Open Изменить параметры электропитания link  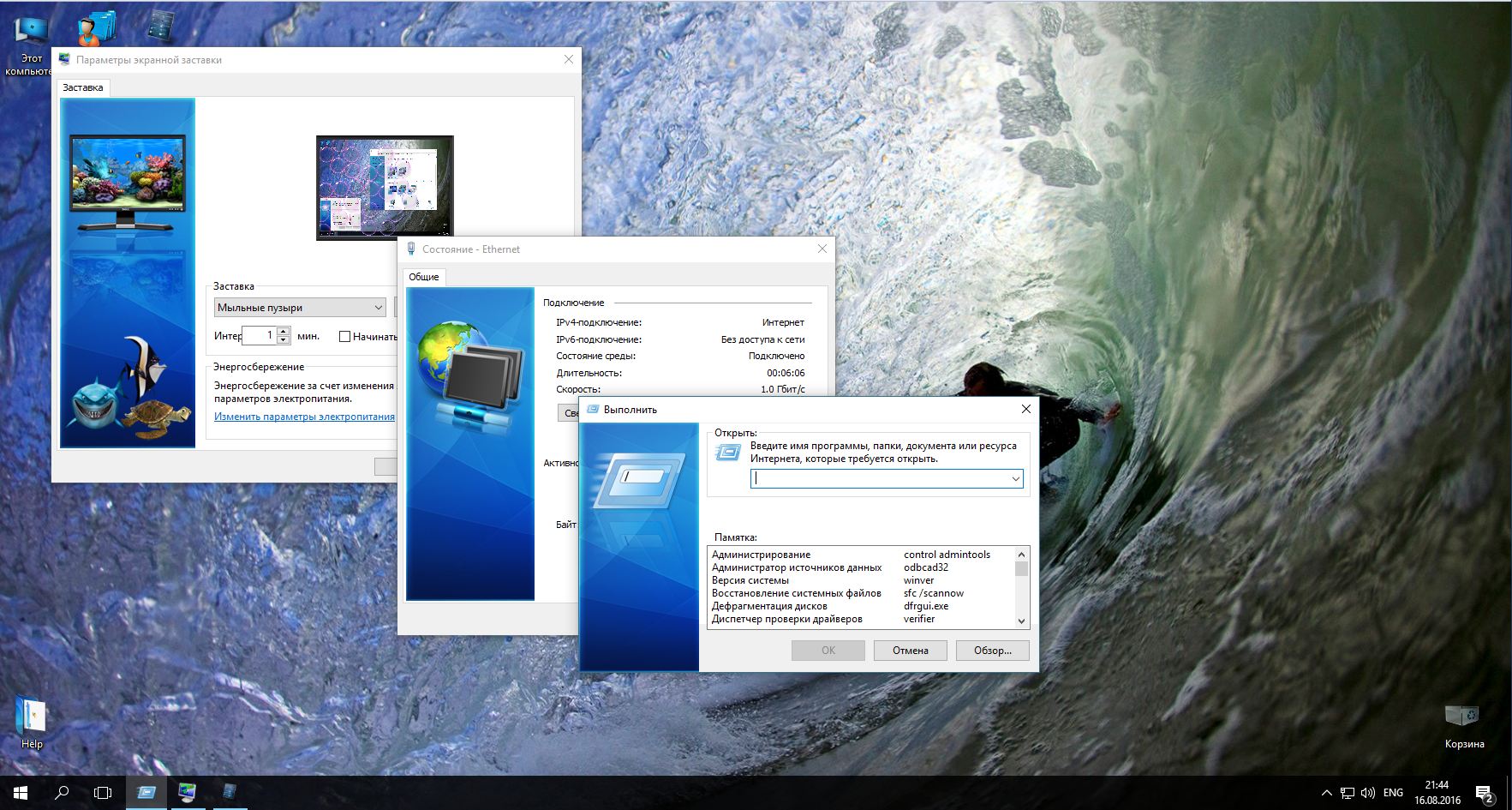coord(304,417)
